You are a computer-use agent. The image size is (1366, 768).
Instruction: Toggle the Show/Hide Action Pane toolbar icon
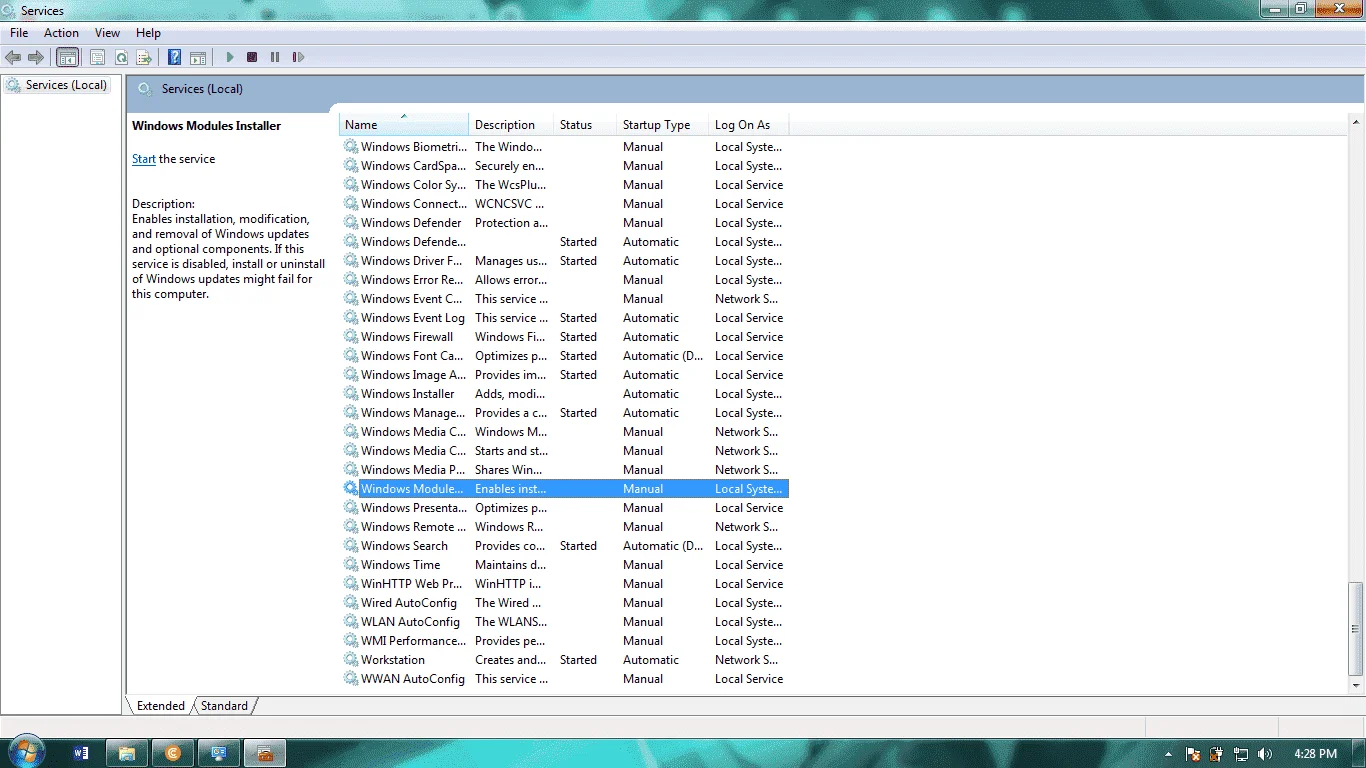tap(198, 58)
